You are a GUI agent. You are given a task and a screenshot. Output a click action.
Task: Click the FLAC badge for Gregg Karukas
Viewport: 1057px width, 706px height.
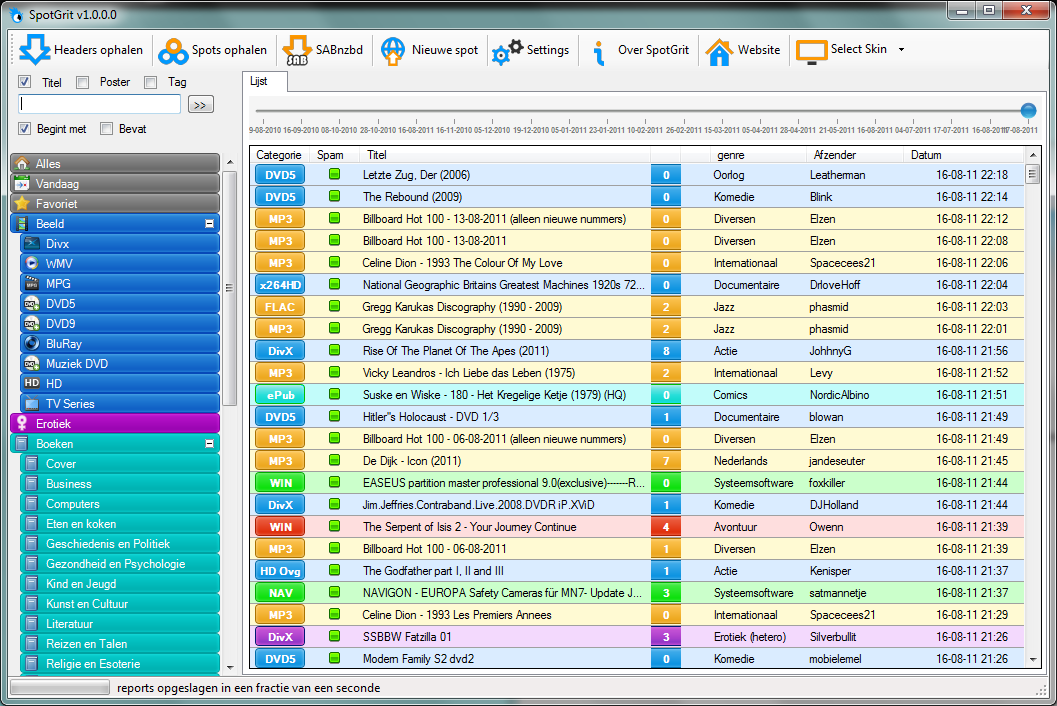(x=280, y=307)
